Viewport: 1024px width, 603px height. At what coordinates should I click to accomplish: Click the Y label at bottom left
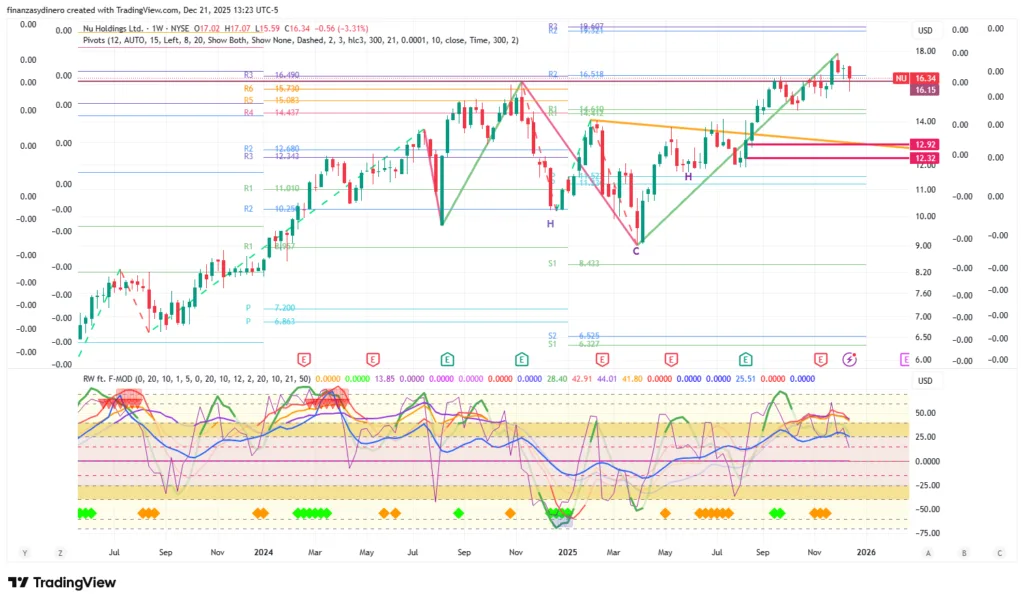point(23,552)
